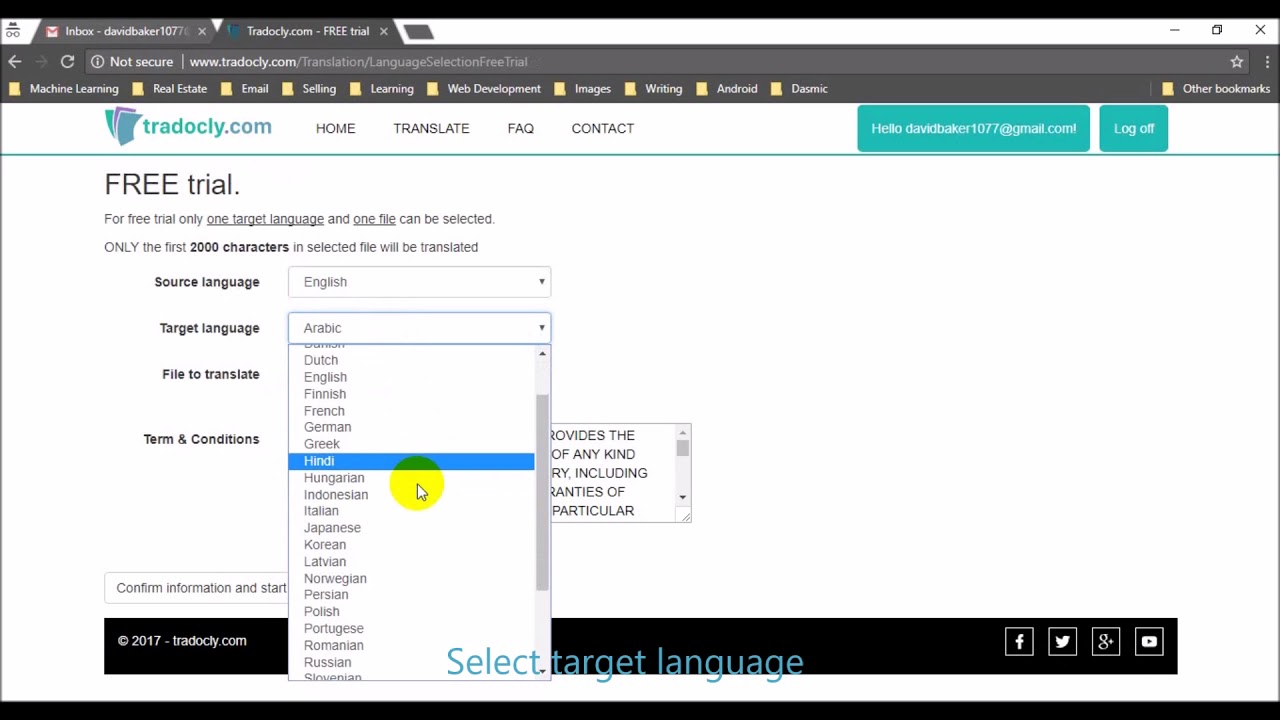Bookmark this page with star icon
Image resolution: width=1280 pixels, height=720 pixels.
click(x=1237, y=61)
